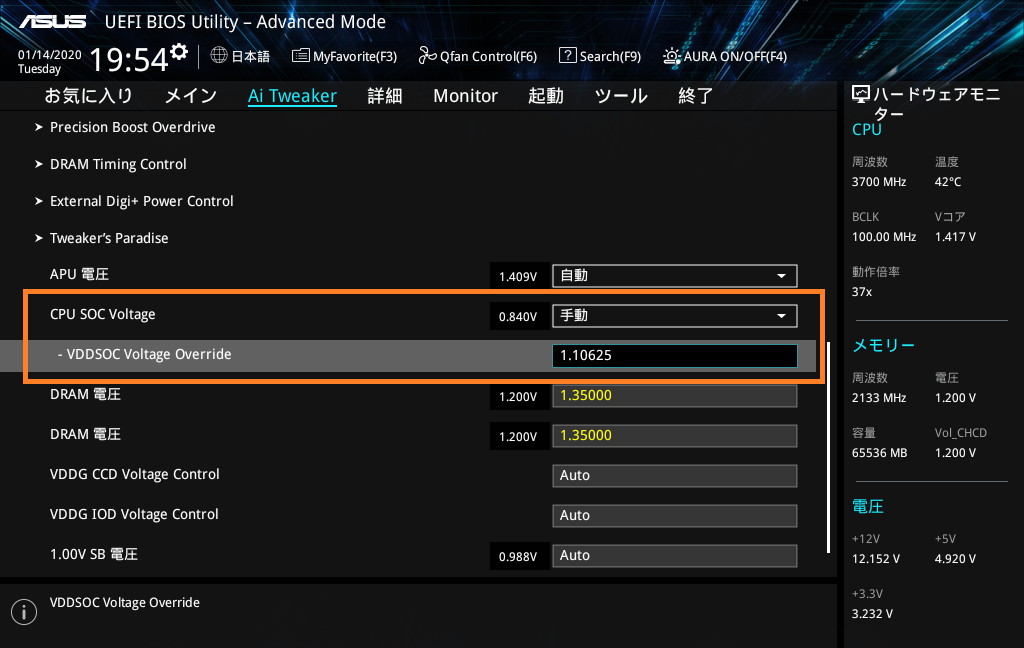This screenshot has height=648, width=1024.
Task: Click 3700 MHz CPU frequency value
Action: (x=879, y=182)
